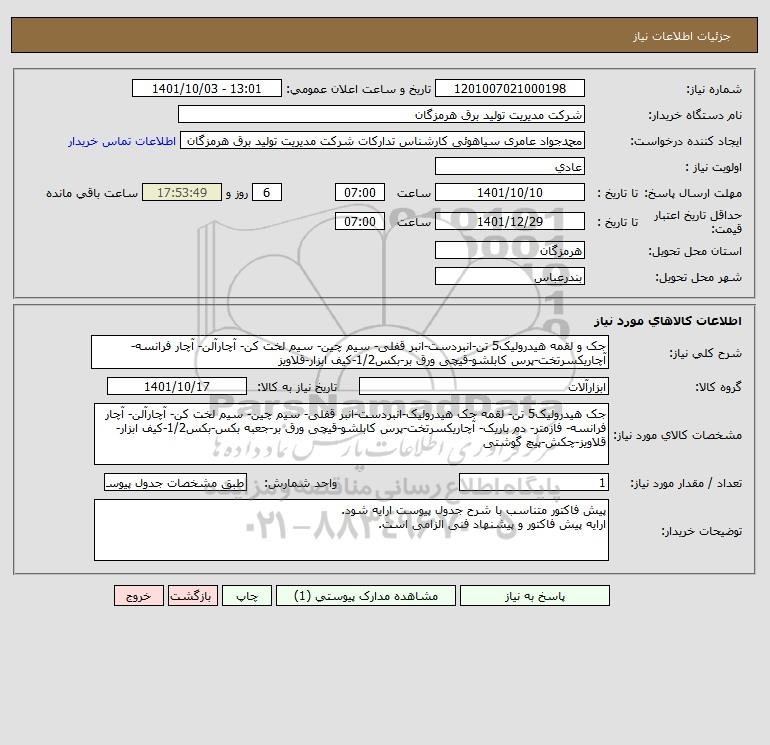Click the general need description text box

point(350,352)
